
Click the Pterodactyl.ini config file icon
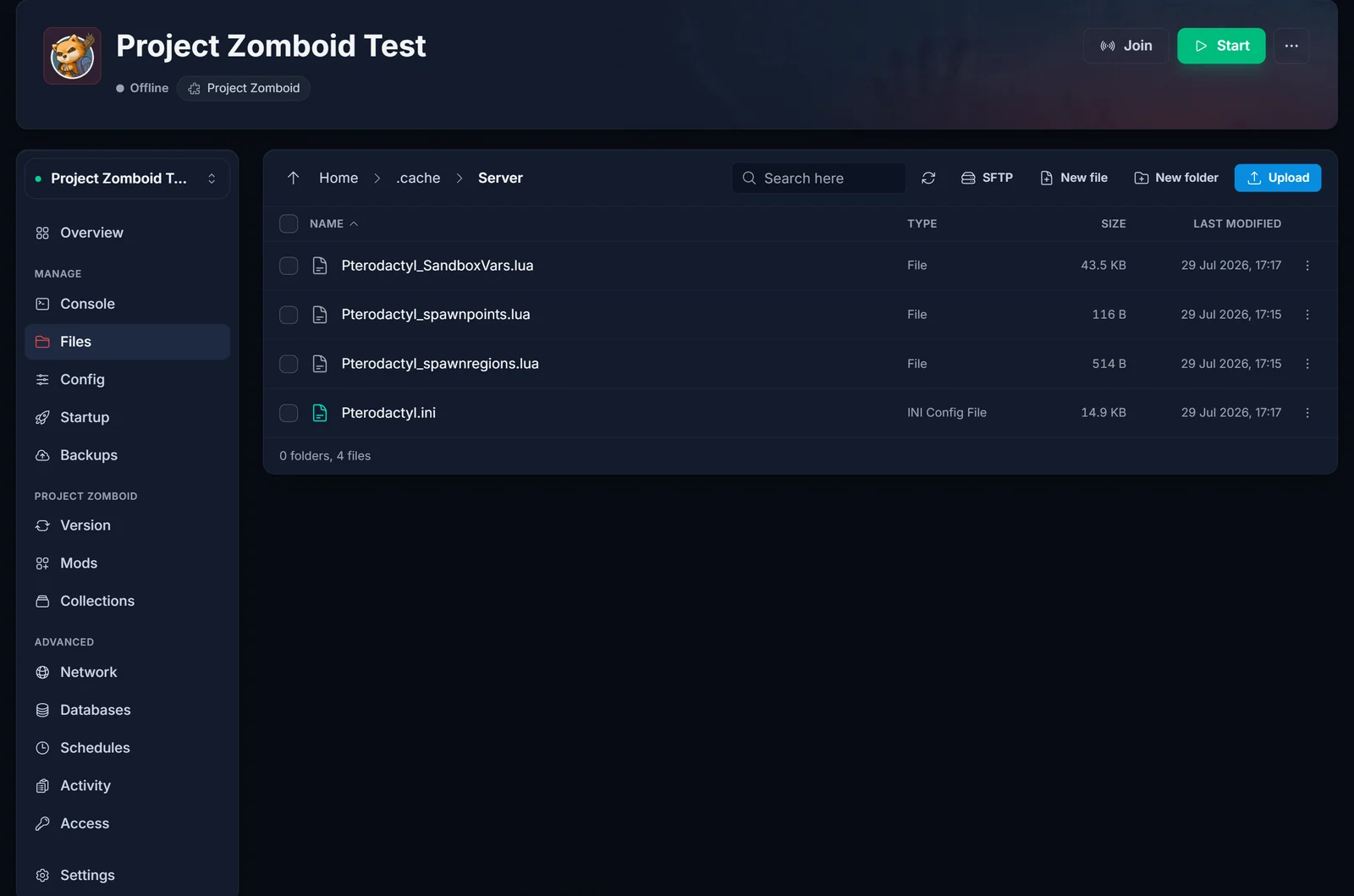pyautogui.click(x=320, y=413)
